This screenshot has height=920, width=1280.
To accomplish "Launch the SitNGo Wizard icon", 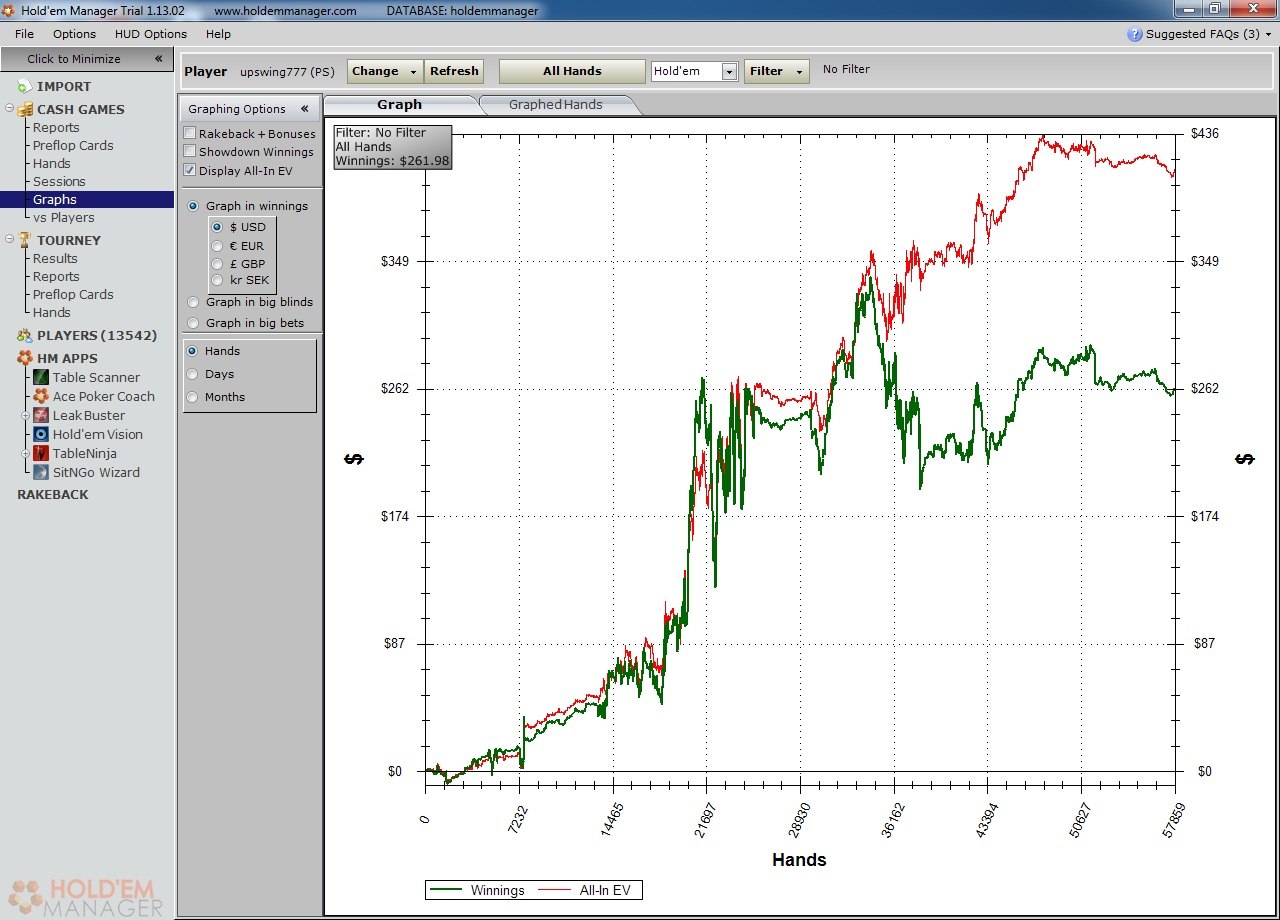I will (41, 472).
